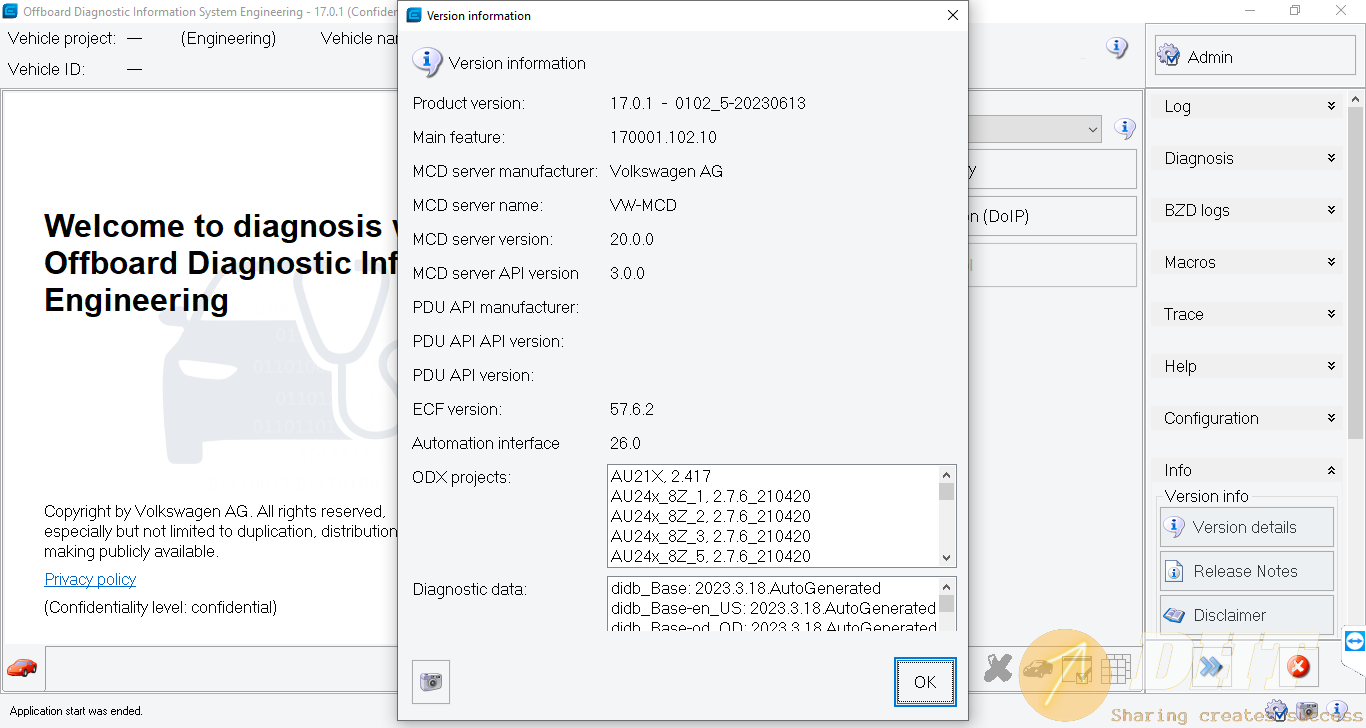Image resolution: width=1366 pixels, height=728 pixels.
Task: Open Release Notes from Version info
Action: [x=1246, y=571]
